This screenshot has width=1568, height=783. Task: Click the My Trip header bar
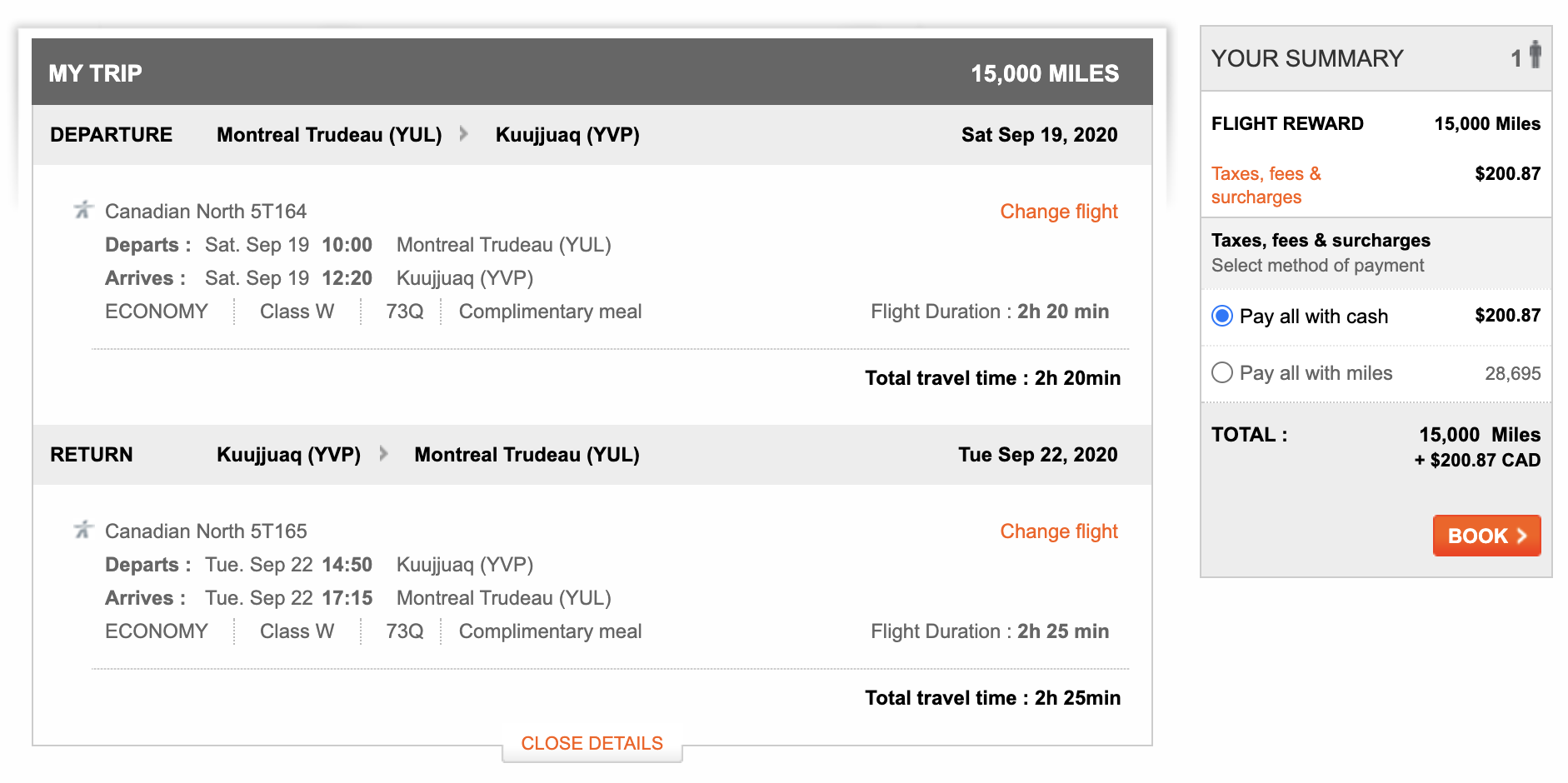click(592, 72)
